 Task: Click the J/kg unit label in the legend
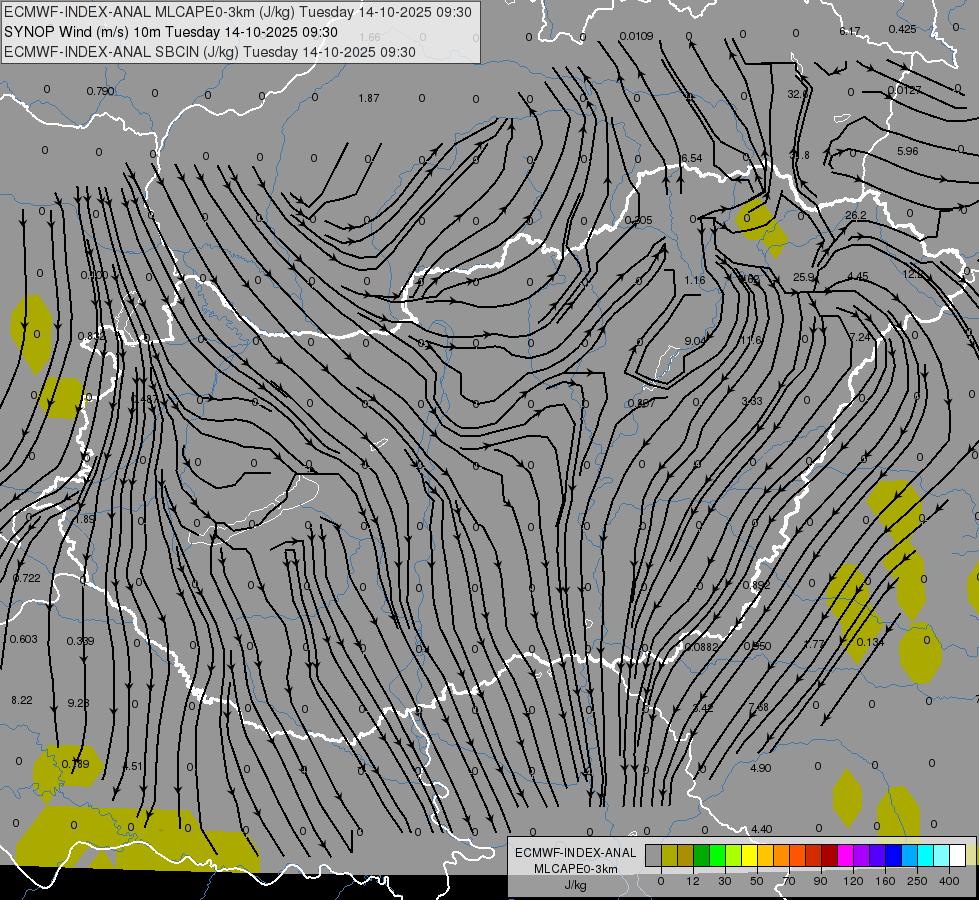point(575,885)
